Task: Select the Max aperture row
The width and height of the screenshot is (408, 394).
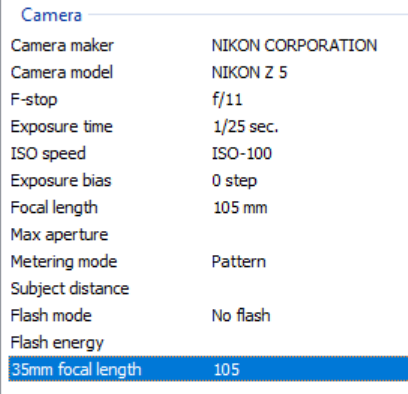Action: [208, 234]
